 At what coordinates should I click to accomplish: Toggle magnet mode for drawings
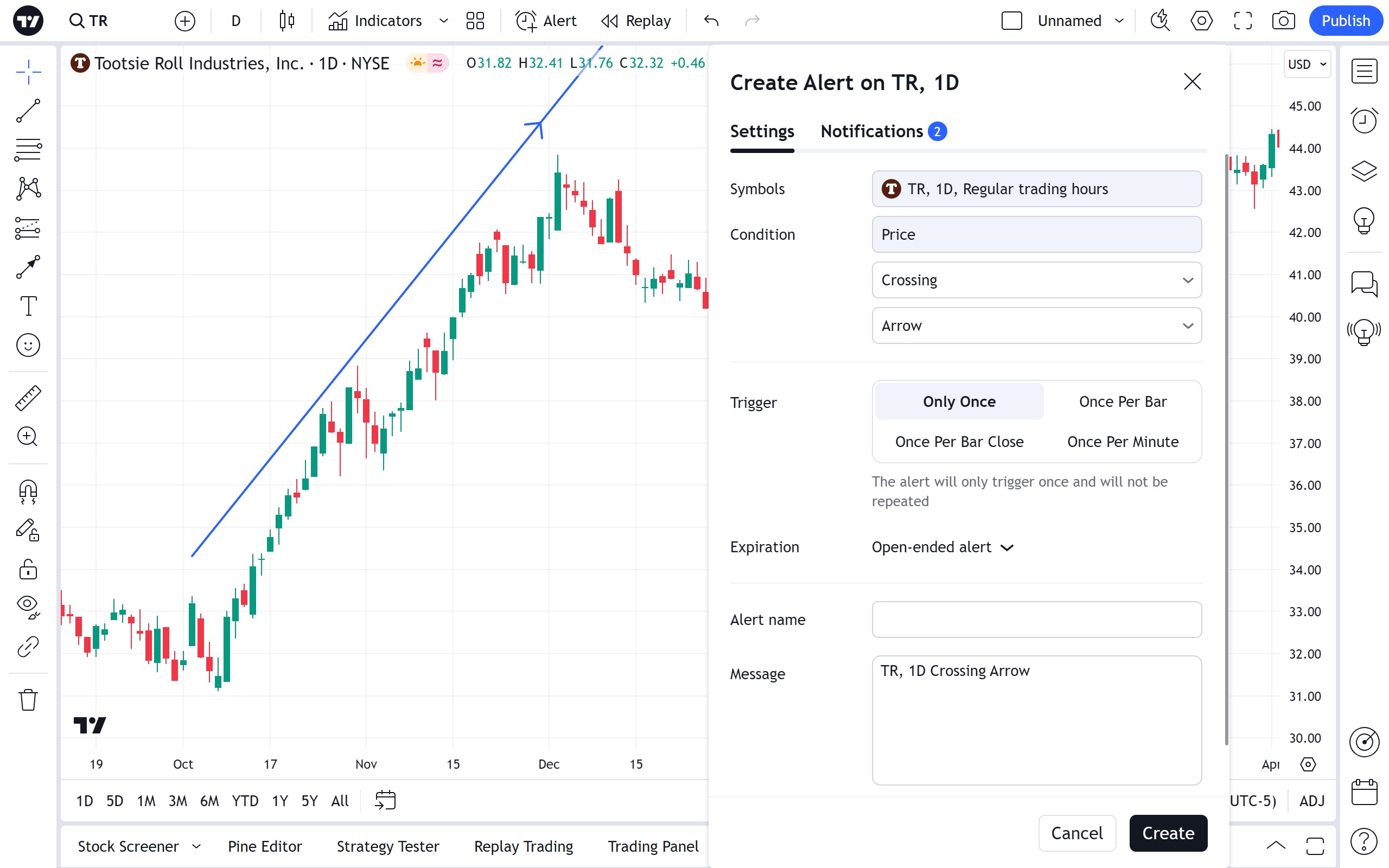(x=28, y=492)
